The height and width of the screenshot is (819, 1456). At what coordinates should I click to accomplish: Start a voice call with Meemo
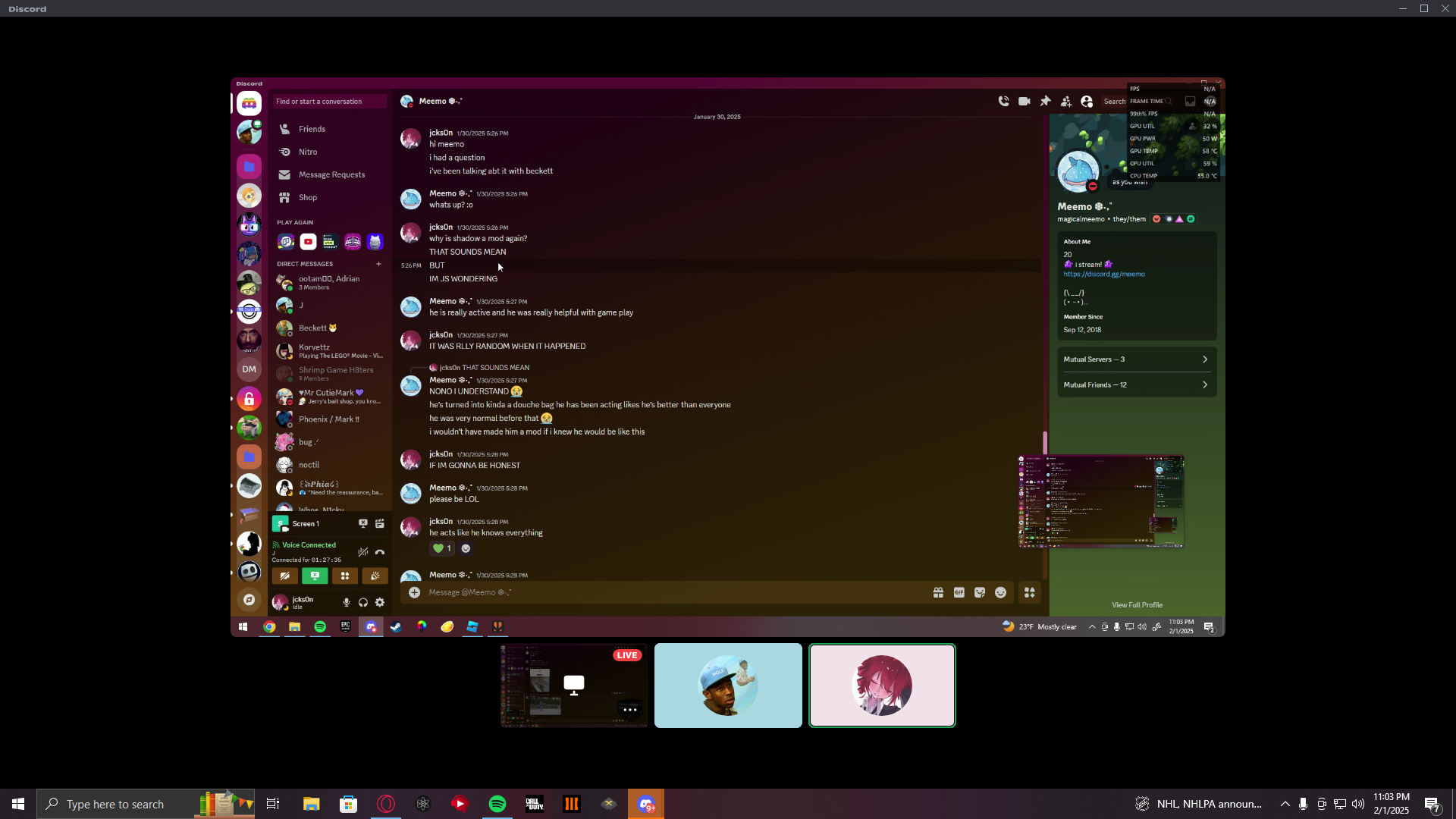1003,101
